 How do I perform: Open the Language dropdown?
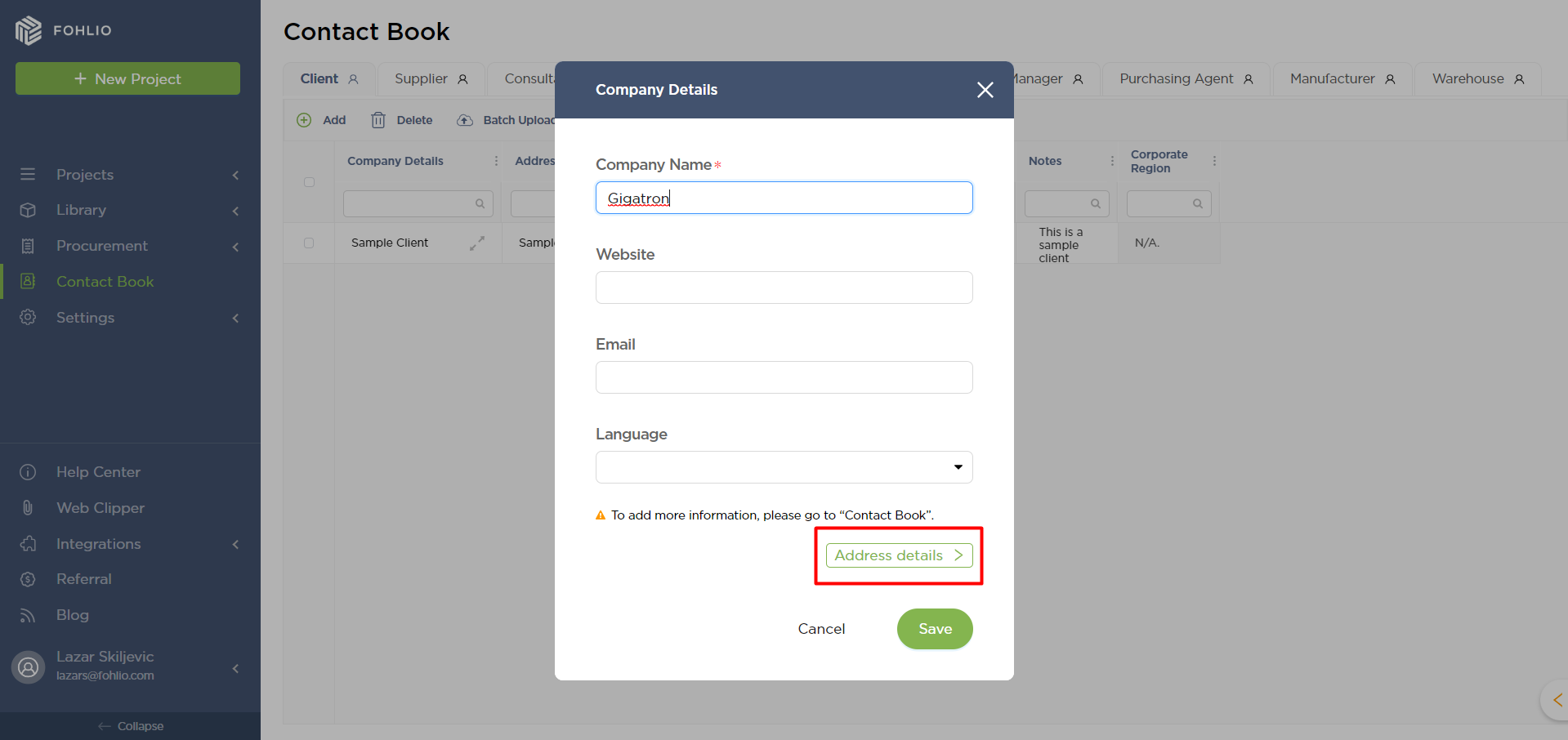[x=784, y=467]
